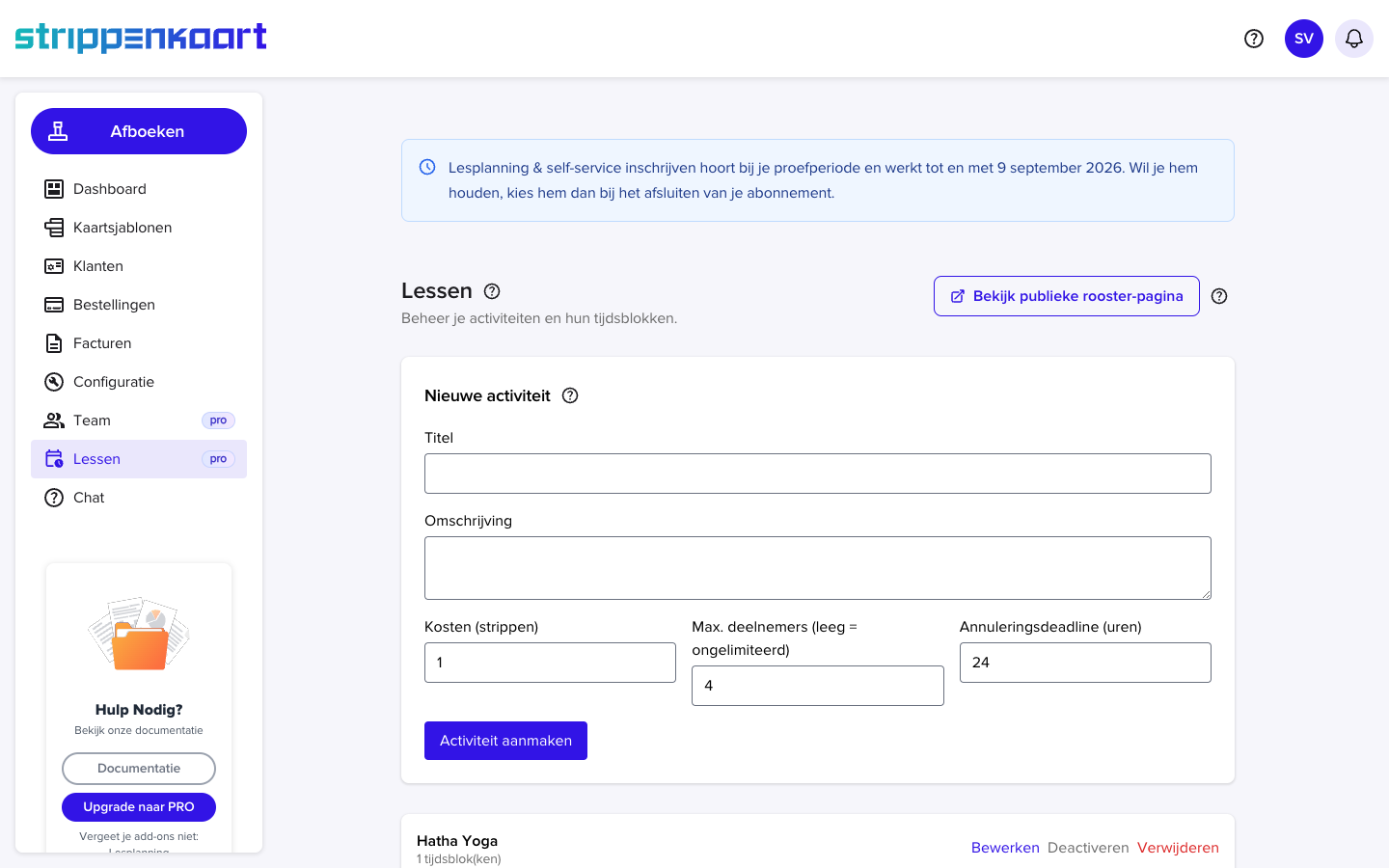Open Facturen section
Viewport: 1389px width, 868px height.
(139, 343)
